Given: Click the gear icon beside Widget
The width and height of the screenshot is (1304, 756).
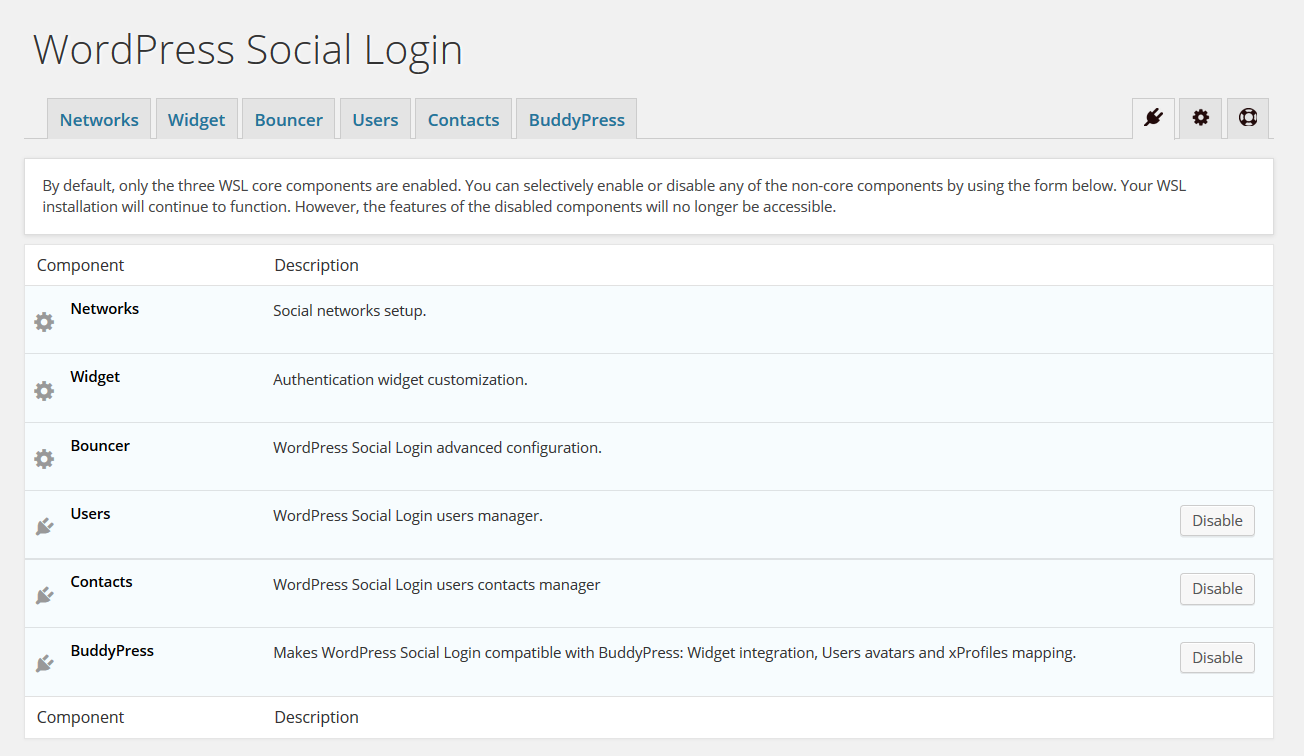Looking at the screenshot, I should coord(44,391).
